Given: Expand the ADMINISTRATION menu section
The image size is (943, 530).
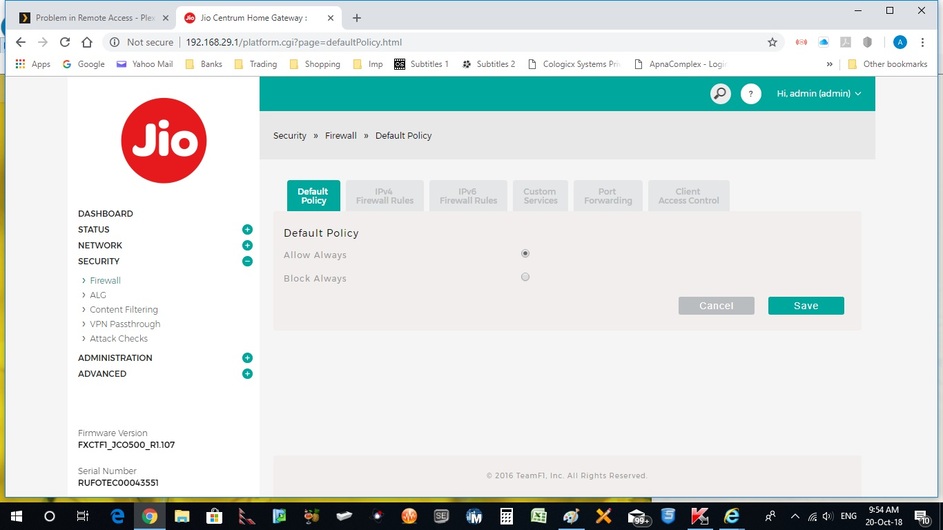Looking at the screenshot, I should click(247, 358).
